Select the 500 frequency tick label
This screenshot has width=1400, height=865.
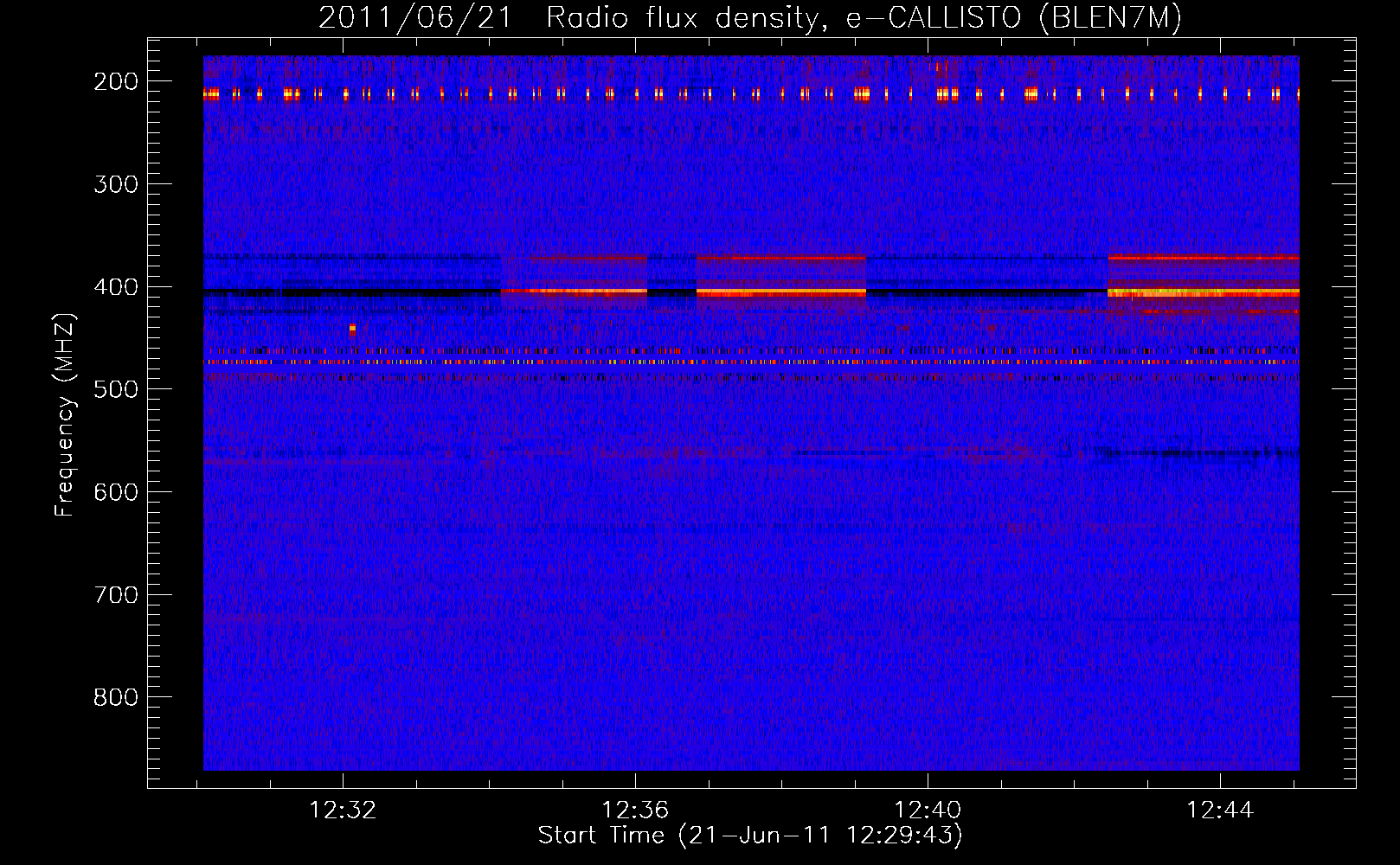(116, 389)
